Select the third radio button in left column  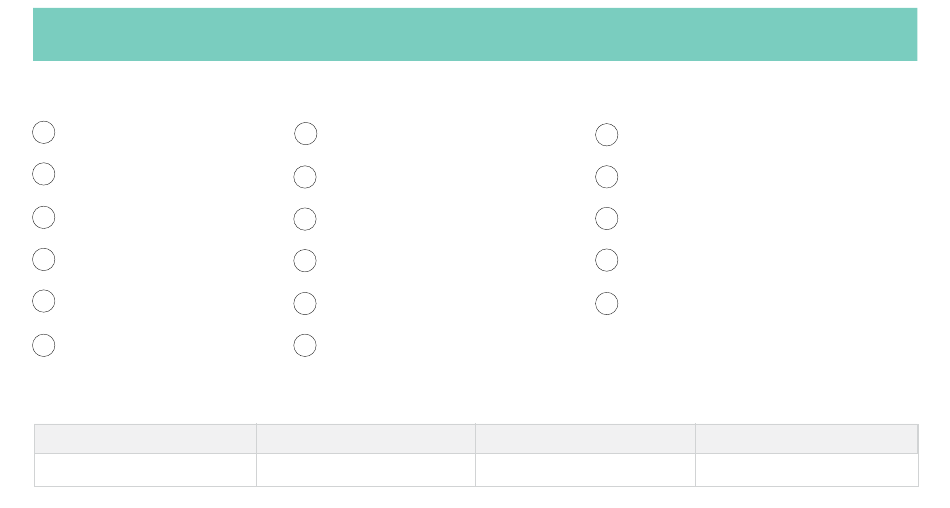click(x=44, y=217)
